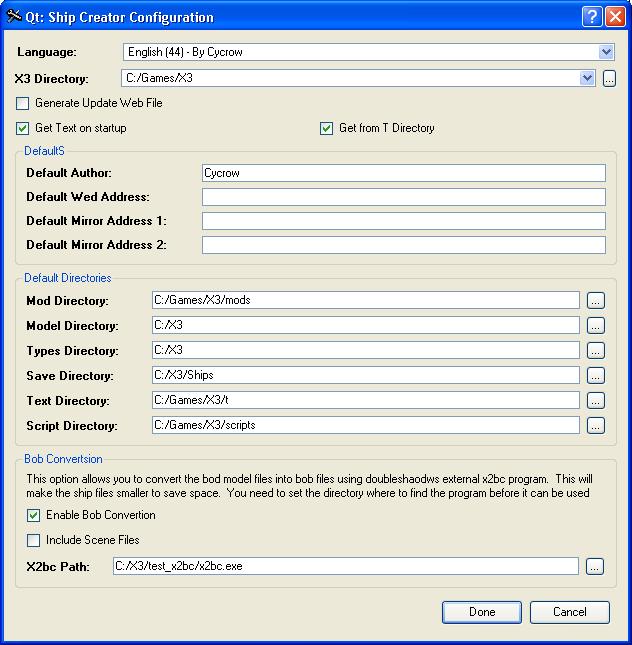632x645 pixels.
Task: Uncheck Get from T Directory option
Action: coord(326,128)
